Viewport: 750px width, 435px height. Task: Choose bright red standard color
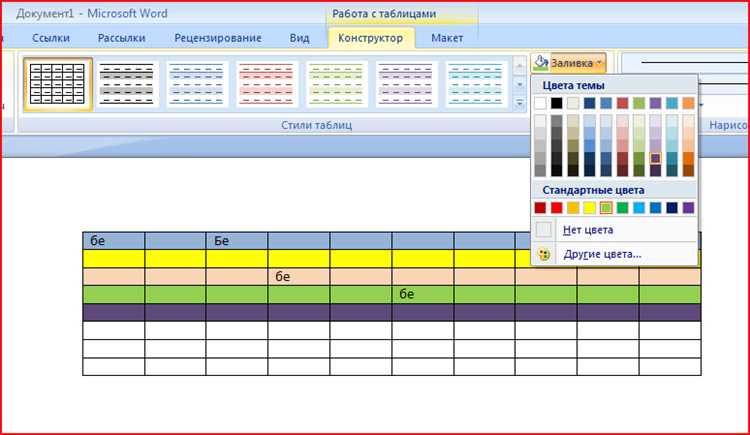556,208
